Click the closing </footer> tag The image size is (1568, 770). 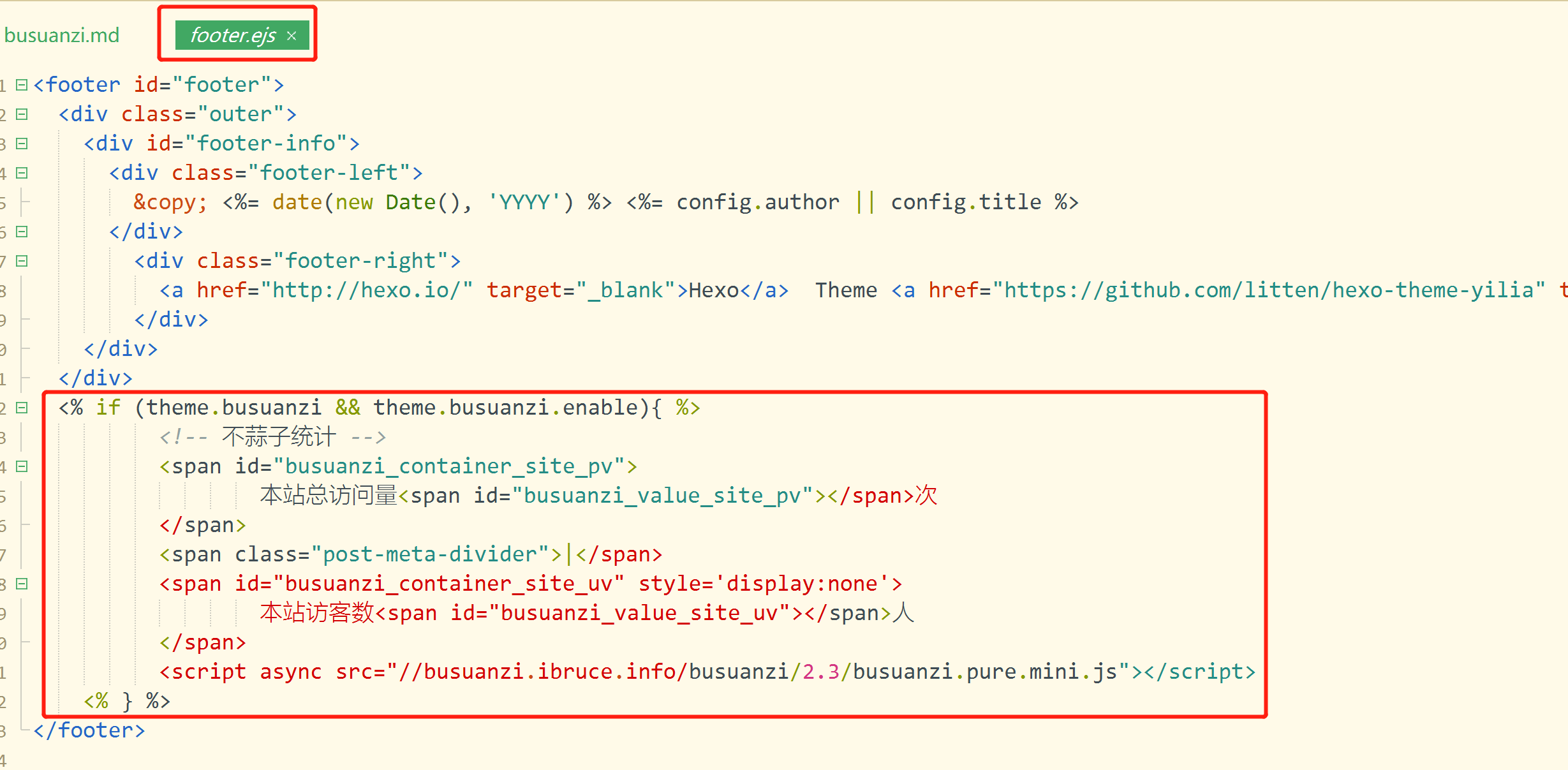[89, 730]
